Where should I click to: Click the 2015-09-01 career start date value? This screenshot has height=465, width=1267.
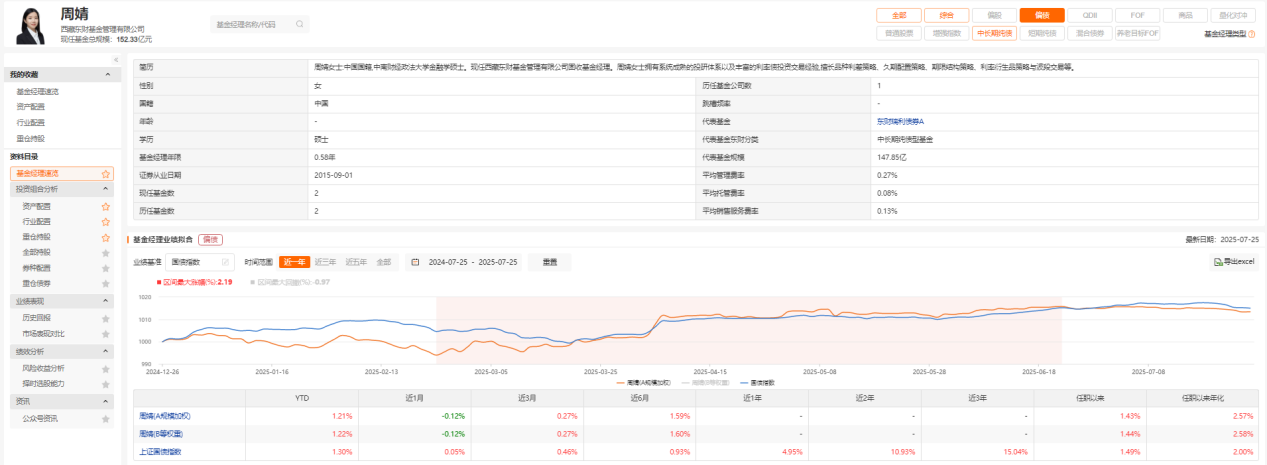tap(334, 174)
